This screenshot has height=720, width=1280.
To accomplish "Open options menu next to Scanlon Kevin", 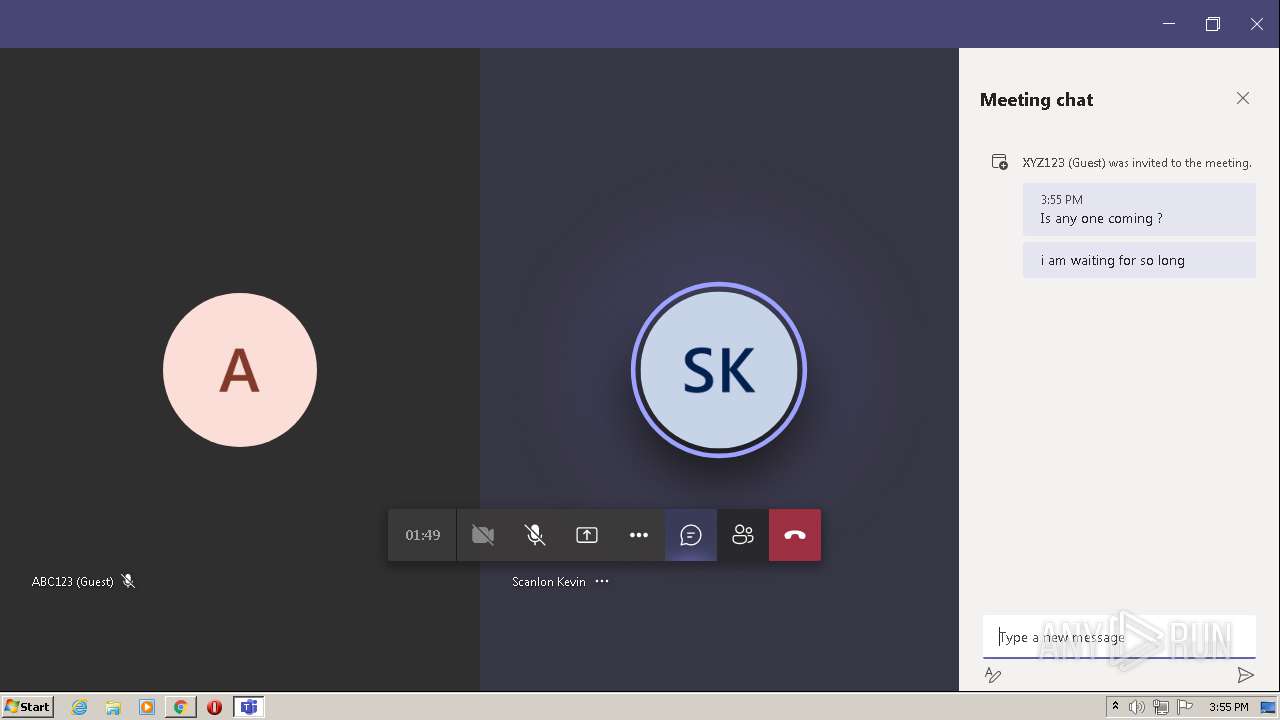I will (602, 581).
